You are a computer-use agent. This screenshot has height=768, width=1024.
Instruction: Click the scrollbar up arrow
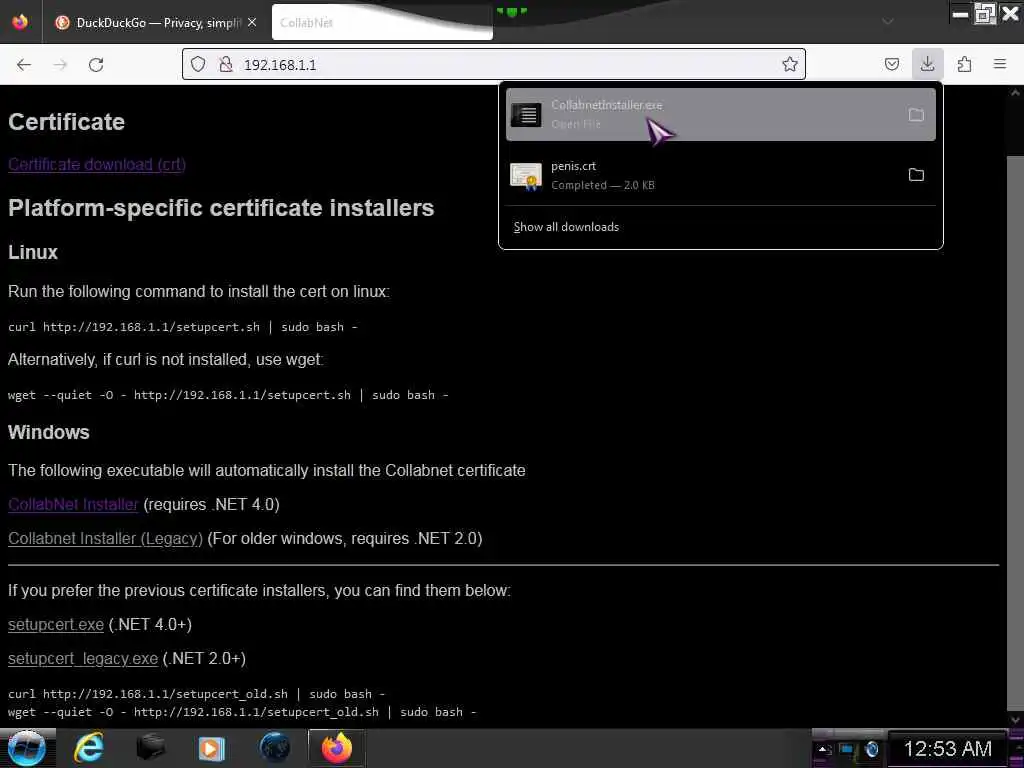[1015, 93]
